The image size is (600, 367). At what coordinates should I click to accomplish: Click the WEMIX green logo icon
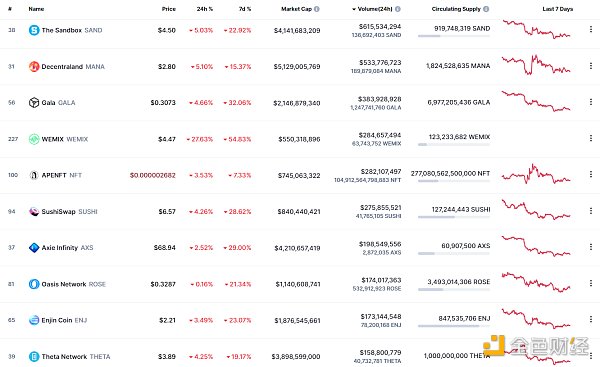(34, 139)
